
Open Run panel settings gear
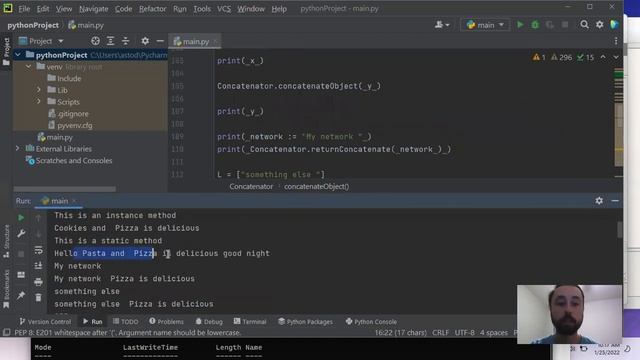pyautogui.click(x=599, y=201)
